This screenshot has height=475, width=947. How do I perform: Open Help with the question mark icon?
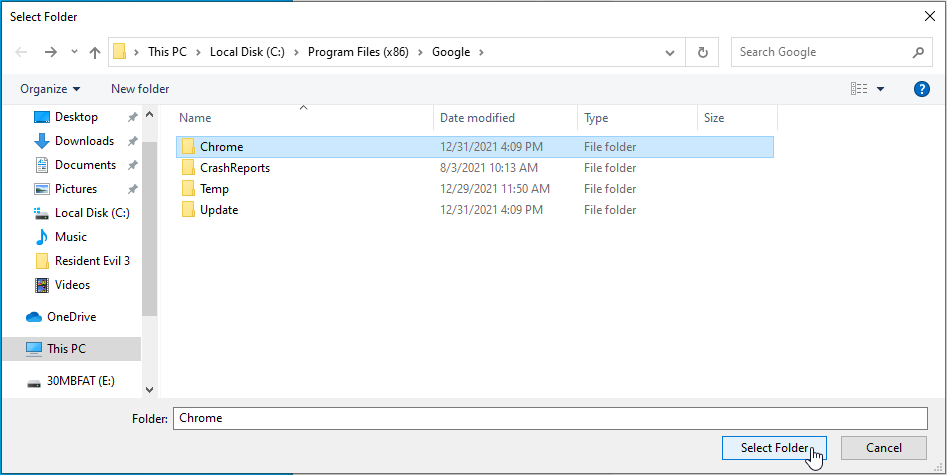coord(921,89)
